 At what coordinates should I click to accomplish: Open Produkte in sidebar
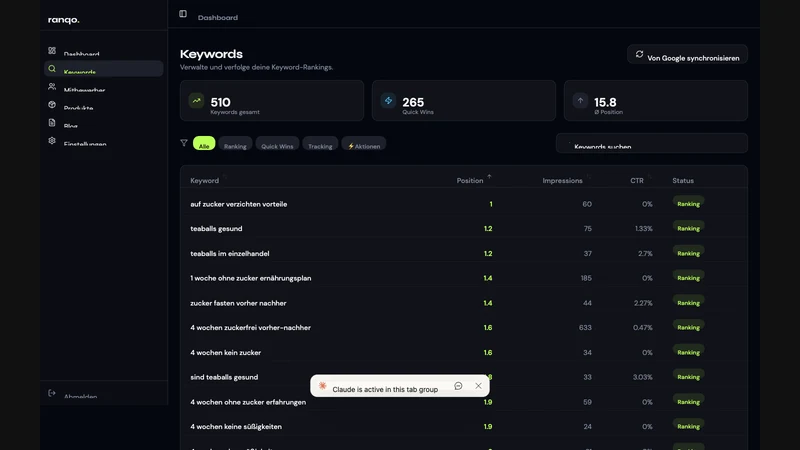[104, 105]
